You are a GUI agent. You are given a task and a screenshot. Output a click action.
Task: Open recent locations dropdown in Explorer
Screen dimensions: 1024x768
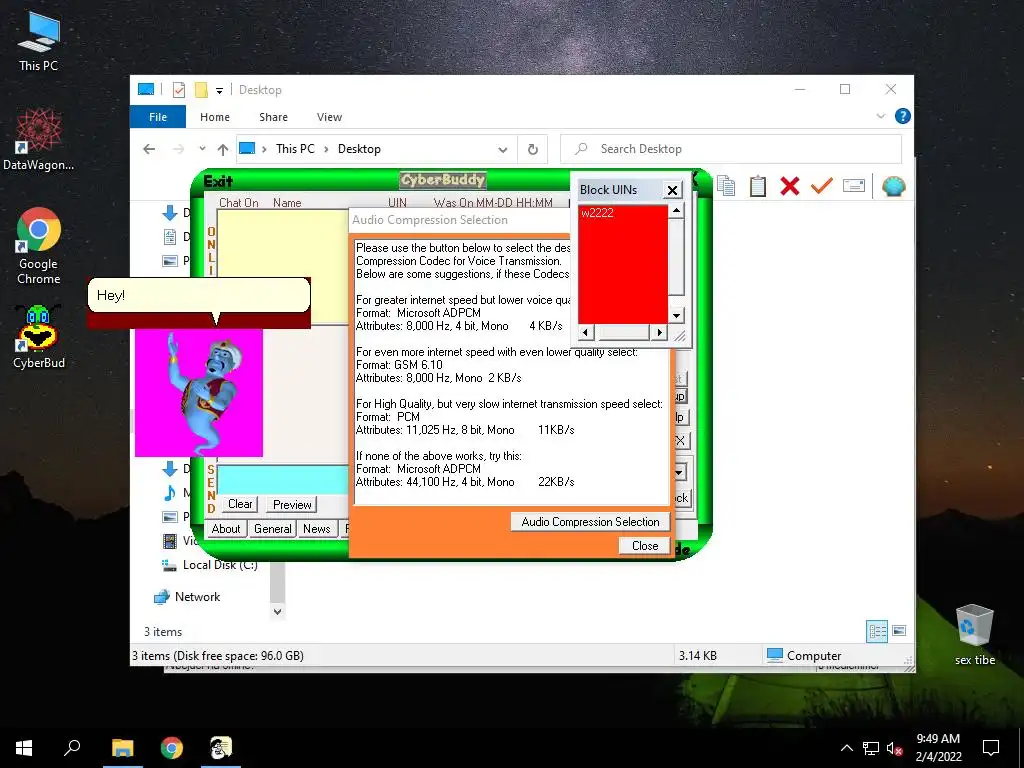point(202,149)
